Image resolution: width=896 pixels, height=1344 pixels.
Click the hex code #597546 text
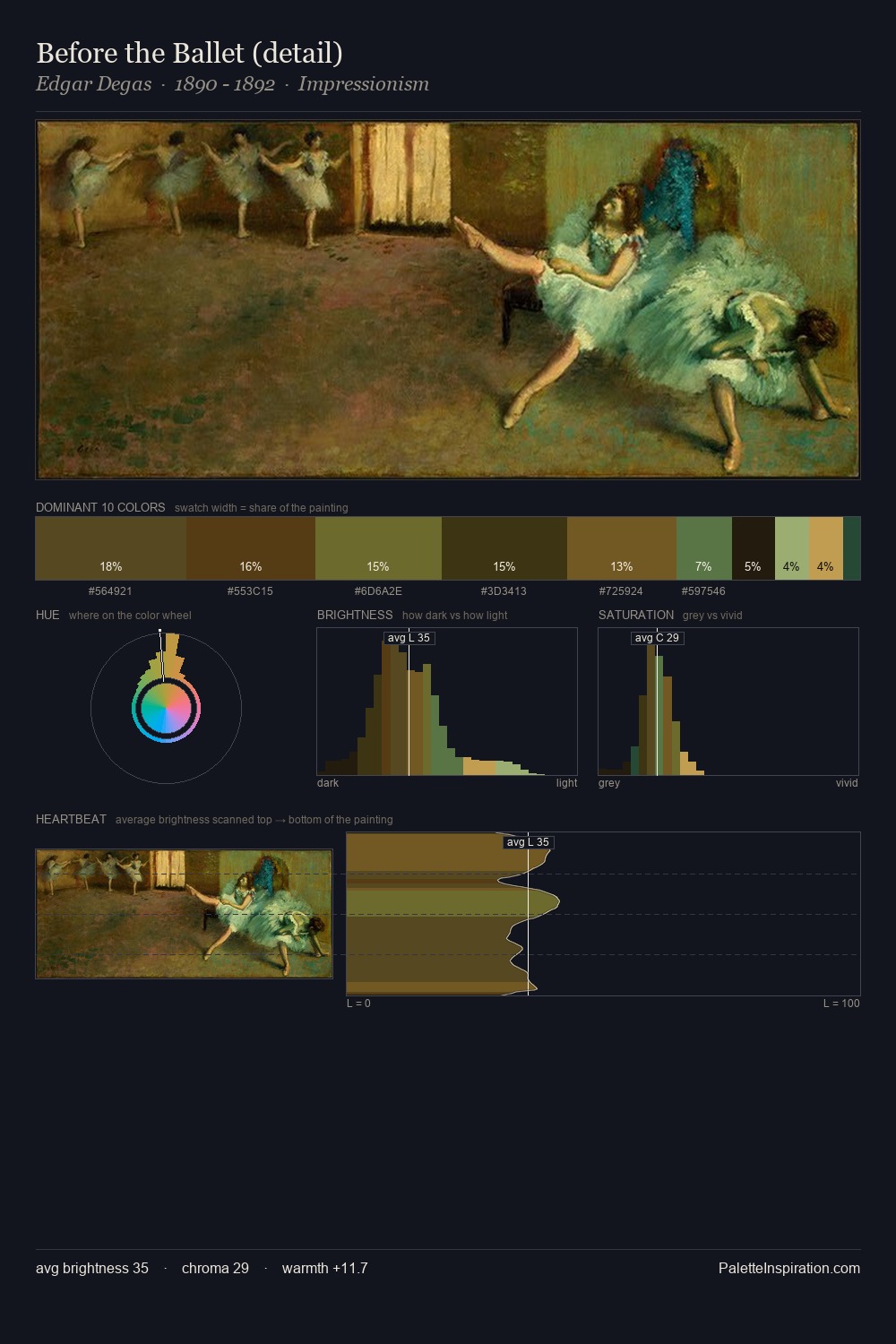[x=703, y=591]
